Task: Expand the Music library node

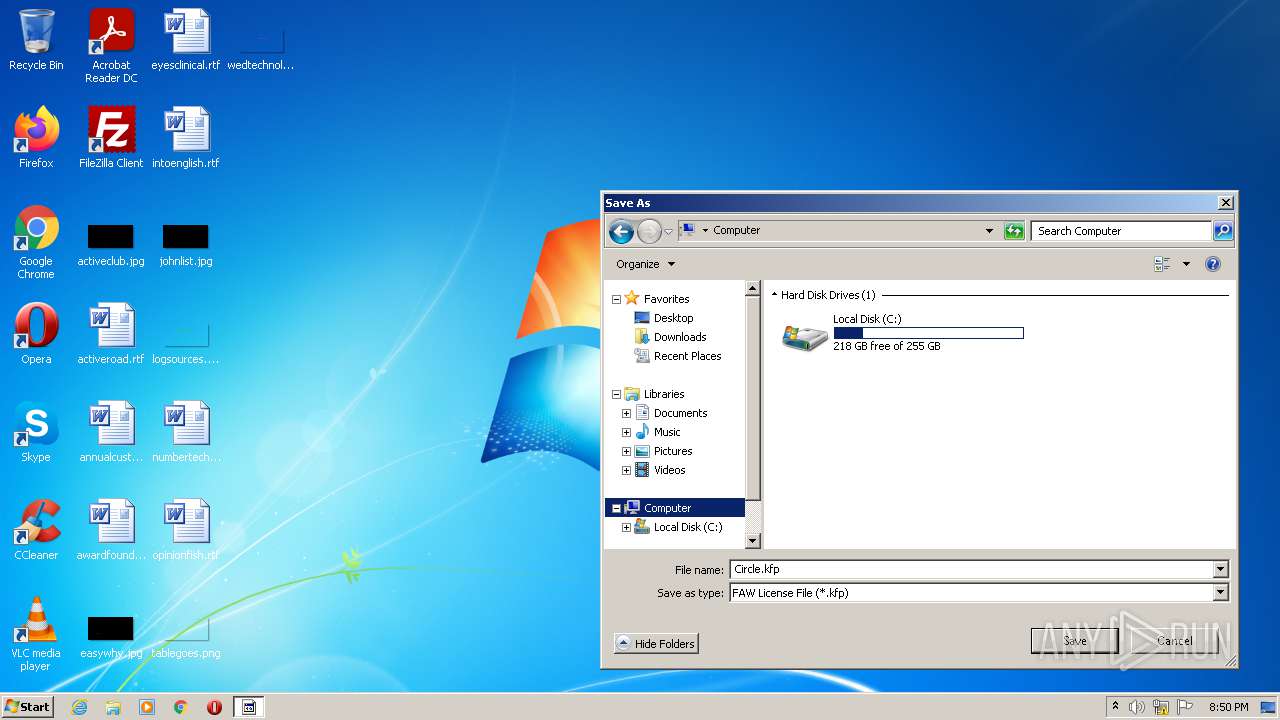Action: point(626,432)
